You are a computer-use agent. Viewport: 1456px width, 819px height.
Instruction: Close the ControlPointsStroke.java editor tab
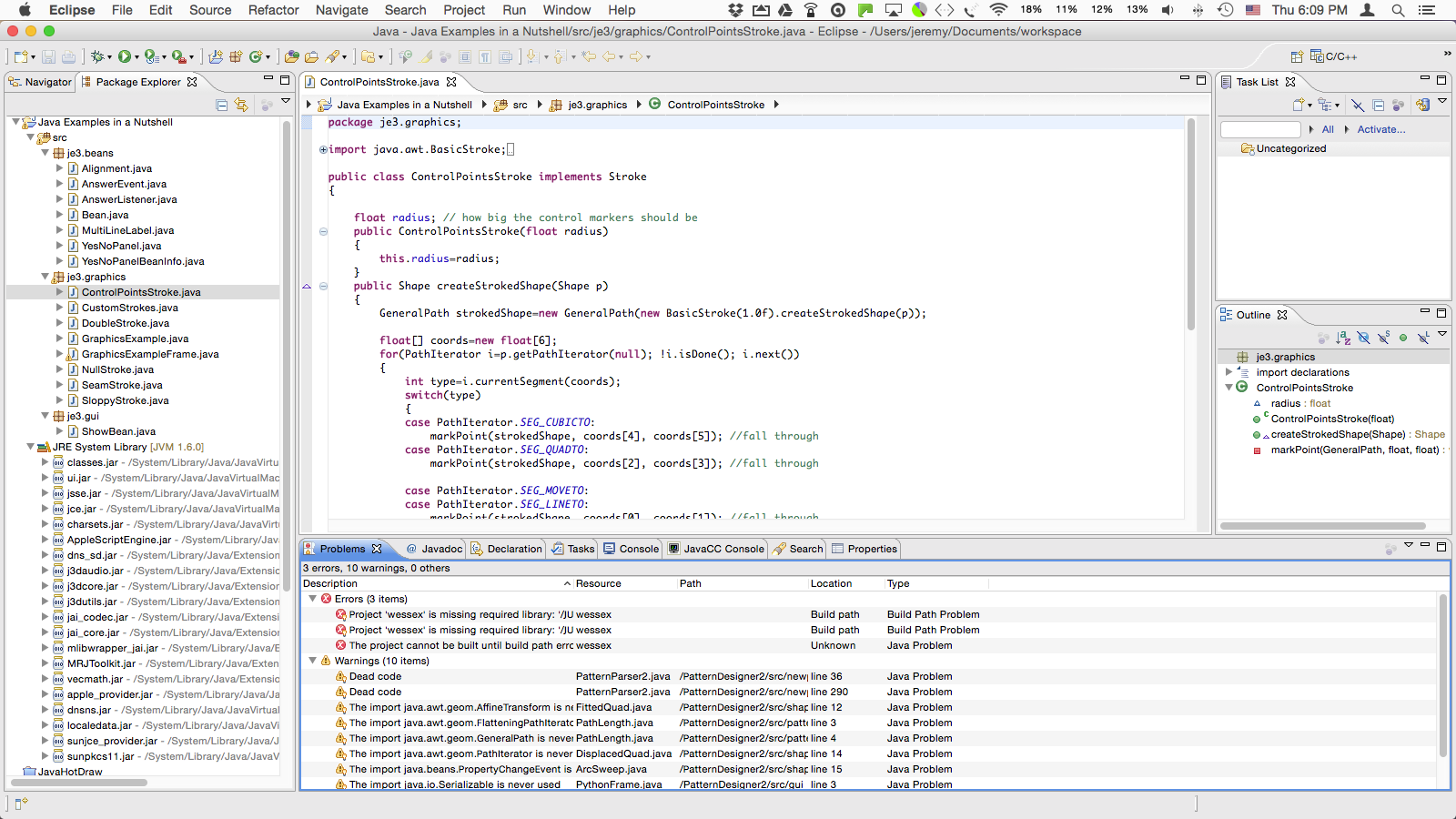451,82
